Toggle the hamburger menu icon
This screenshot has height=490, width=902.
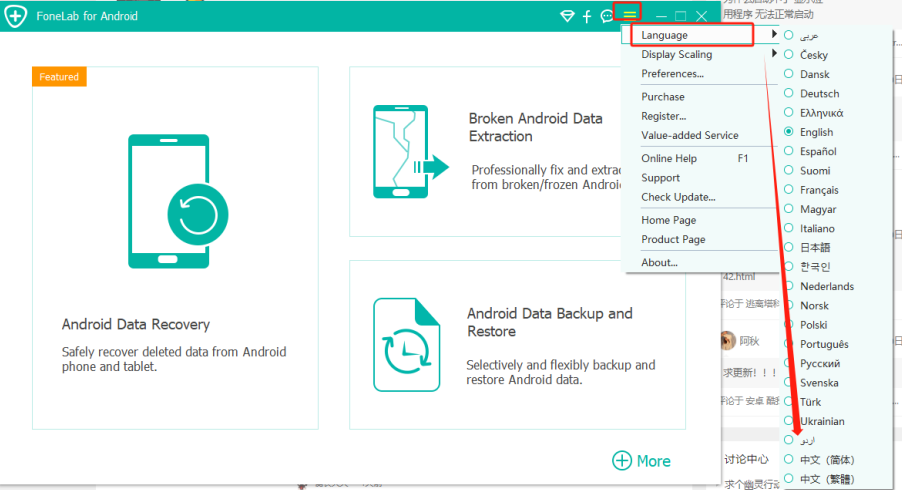[629, 14]
